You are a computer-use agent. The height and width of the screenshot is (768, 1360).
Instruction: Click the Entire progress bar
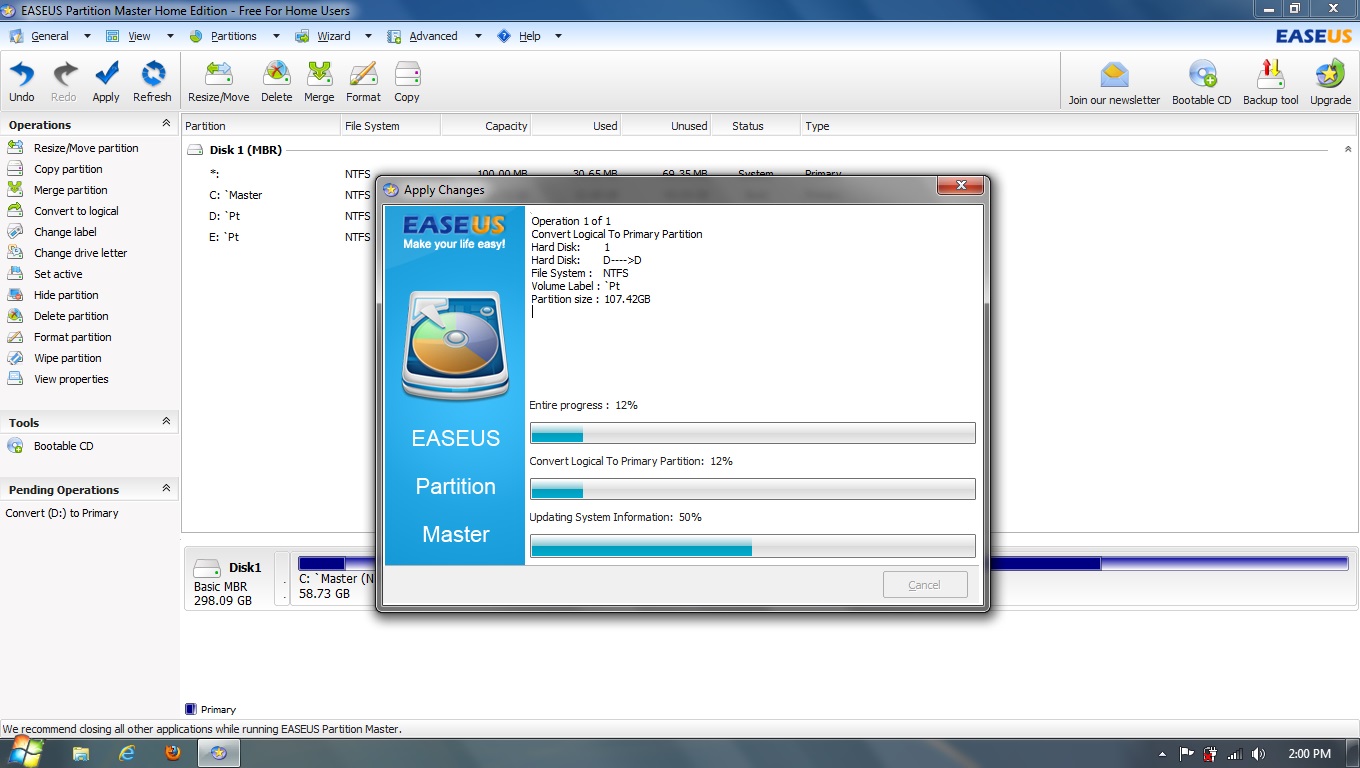tap(752, 433)
